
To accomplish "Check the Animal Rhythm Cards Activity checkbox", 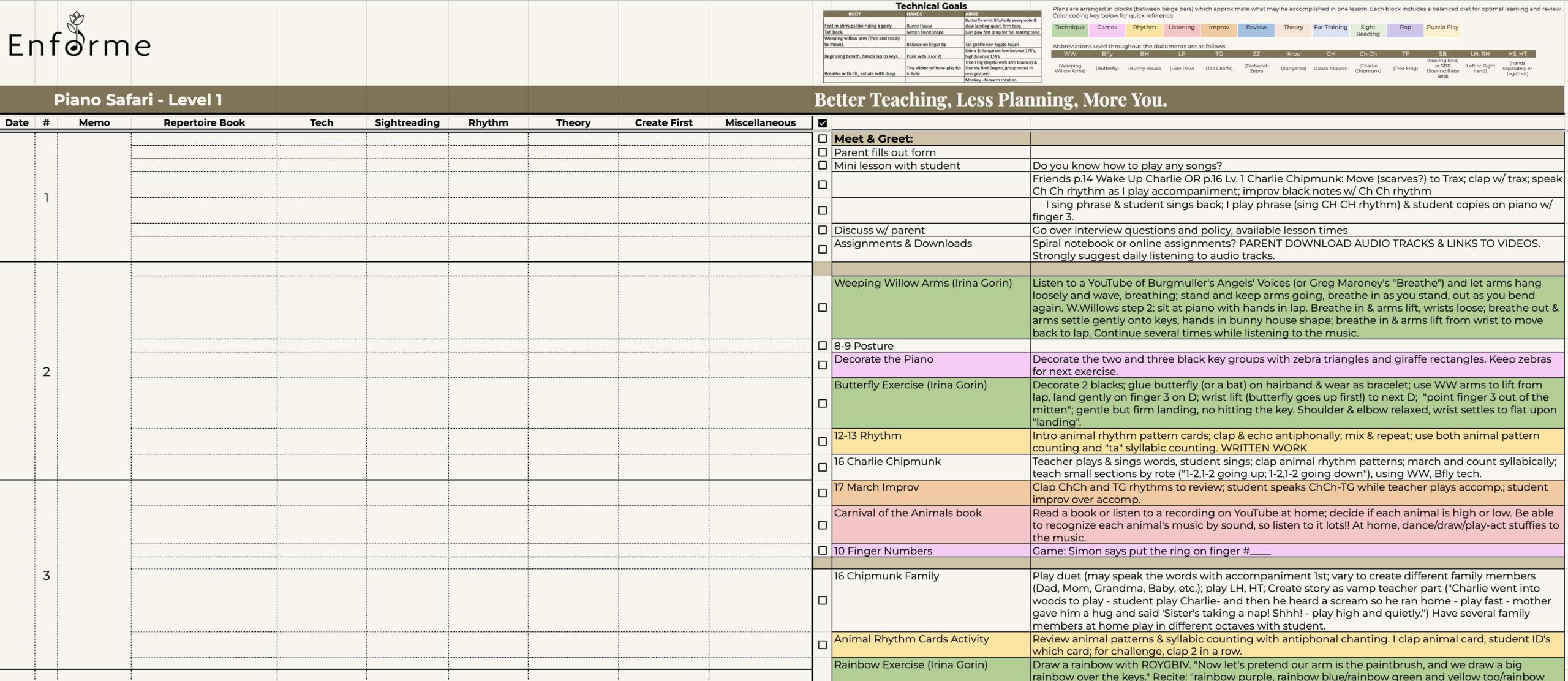I will (822, 645).
